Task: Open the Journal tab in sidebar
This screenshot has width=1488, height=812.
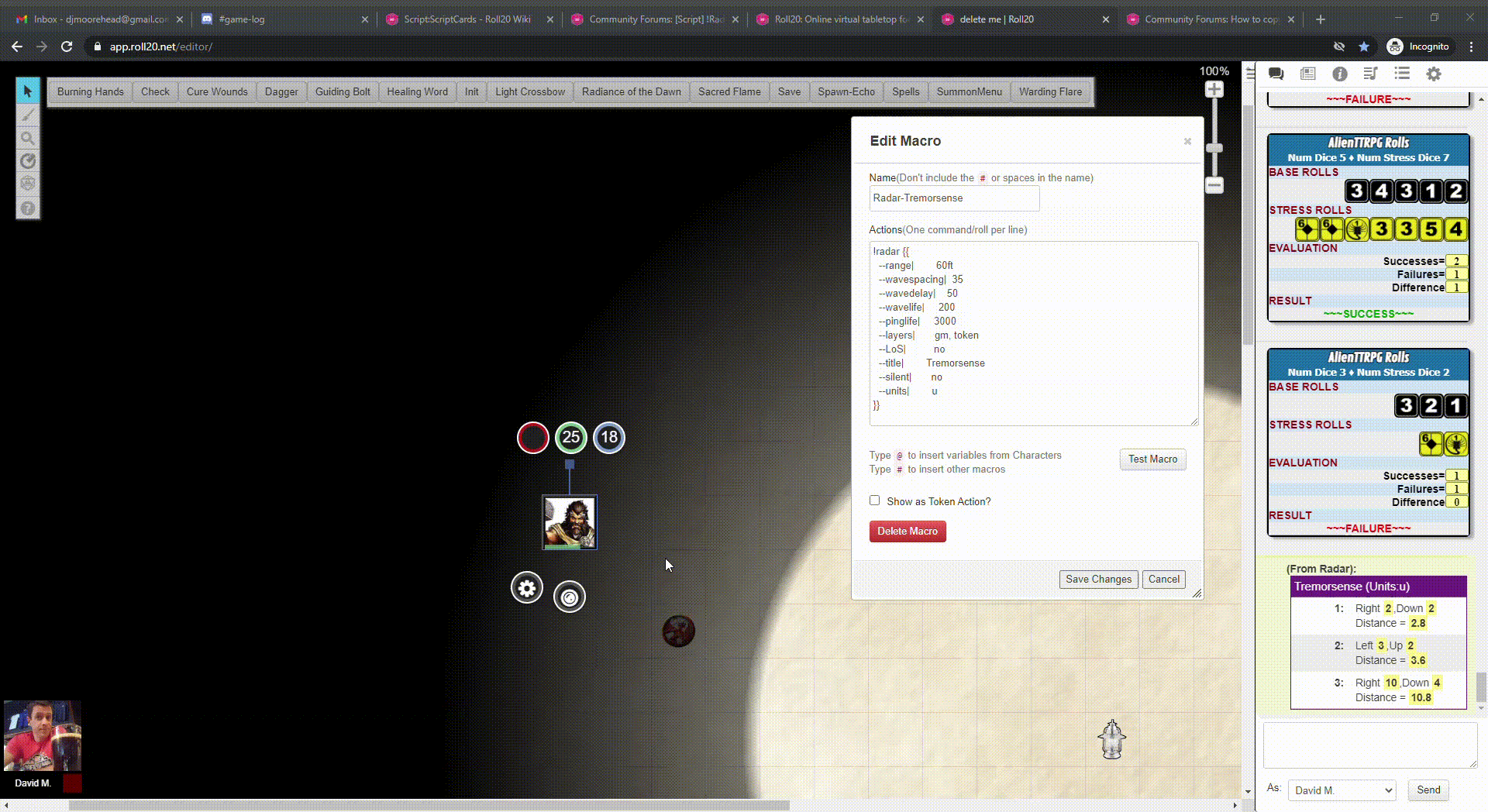Action: point(1307,74)
